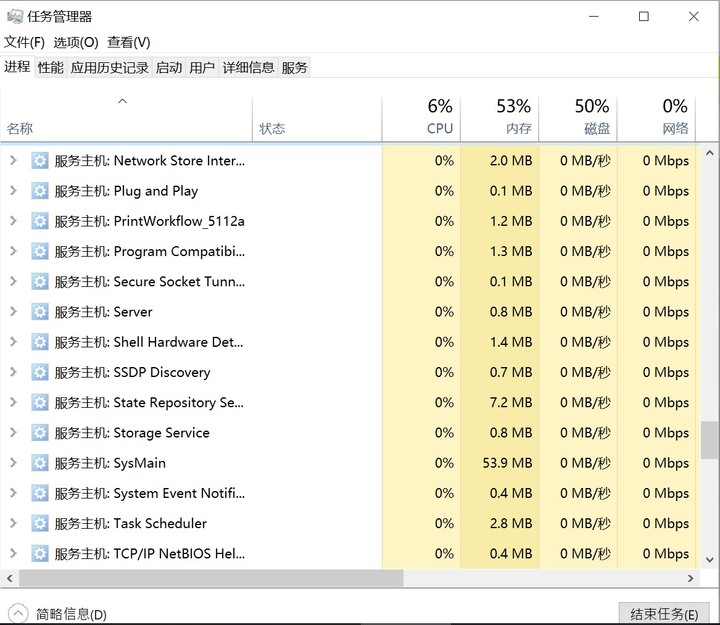Viewport: 720px width, 625px height.
Task: Click gear icon of PrintWorkflow_5112a row
Action: point(40,221)
